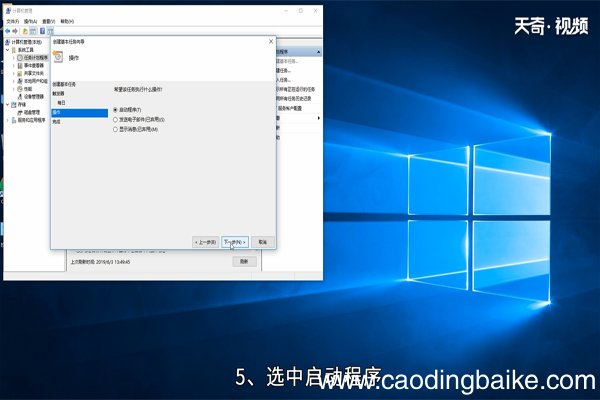600x400 pixels.
Task: Open the 文件(F) menu
Action: [x=13, y=21]
